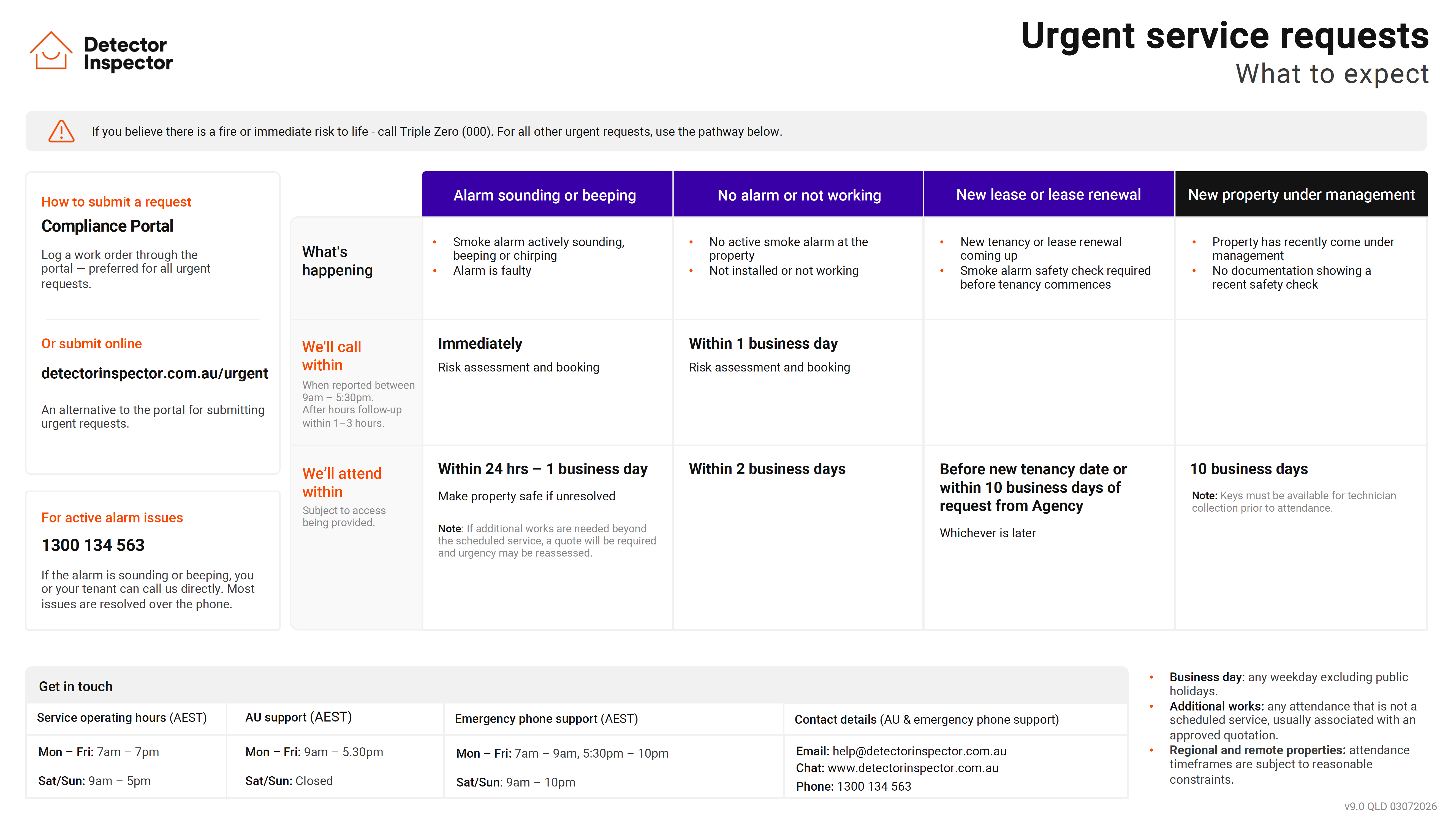
Task: Select the Alarm sounding or beeping header
Action: pos(547,194)
